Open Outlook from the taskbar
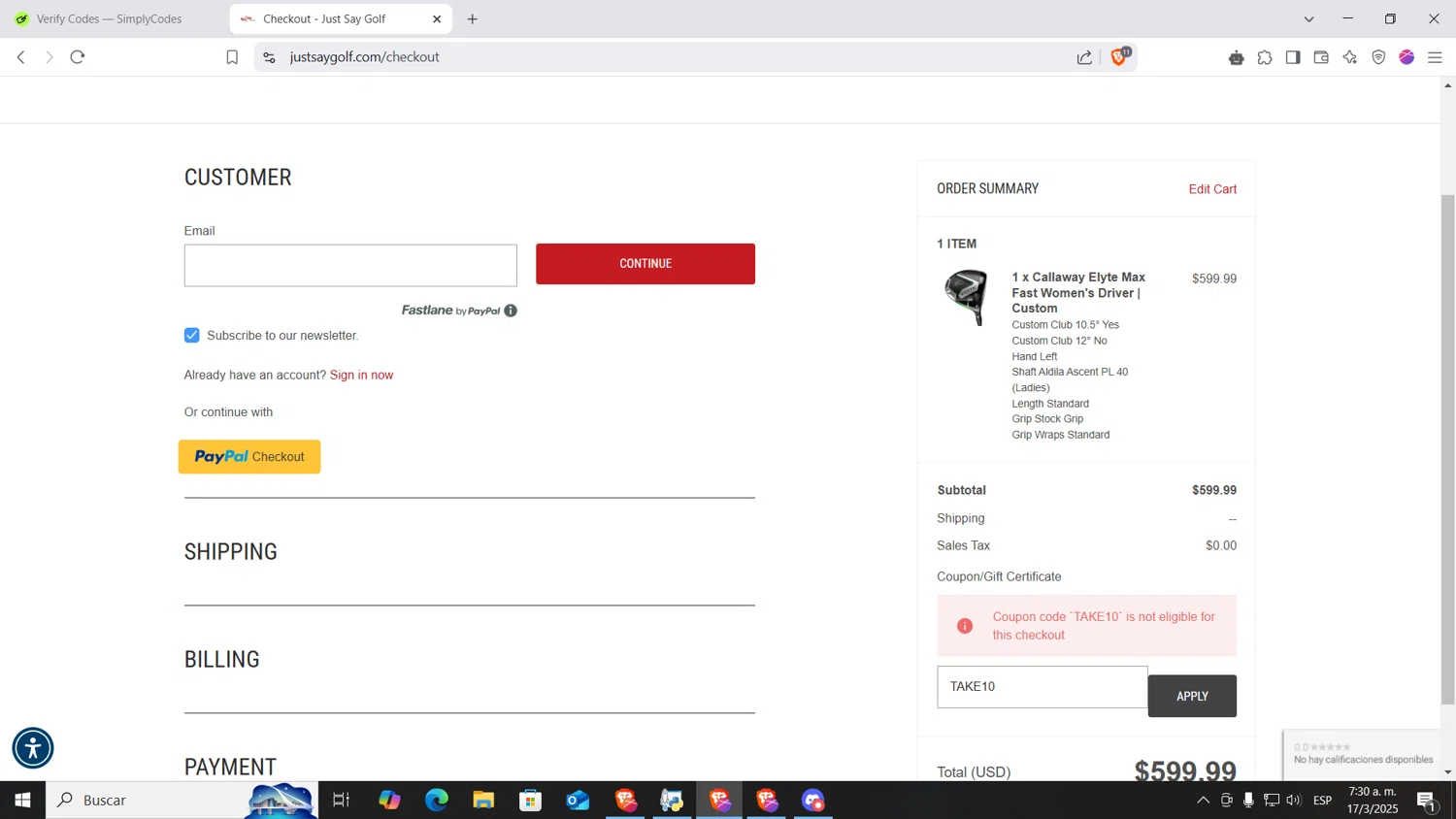This screenshot has height=819, width=1456. 578,801
